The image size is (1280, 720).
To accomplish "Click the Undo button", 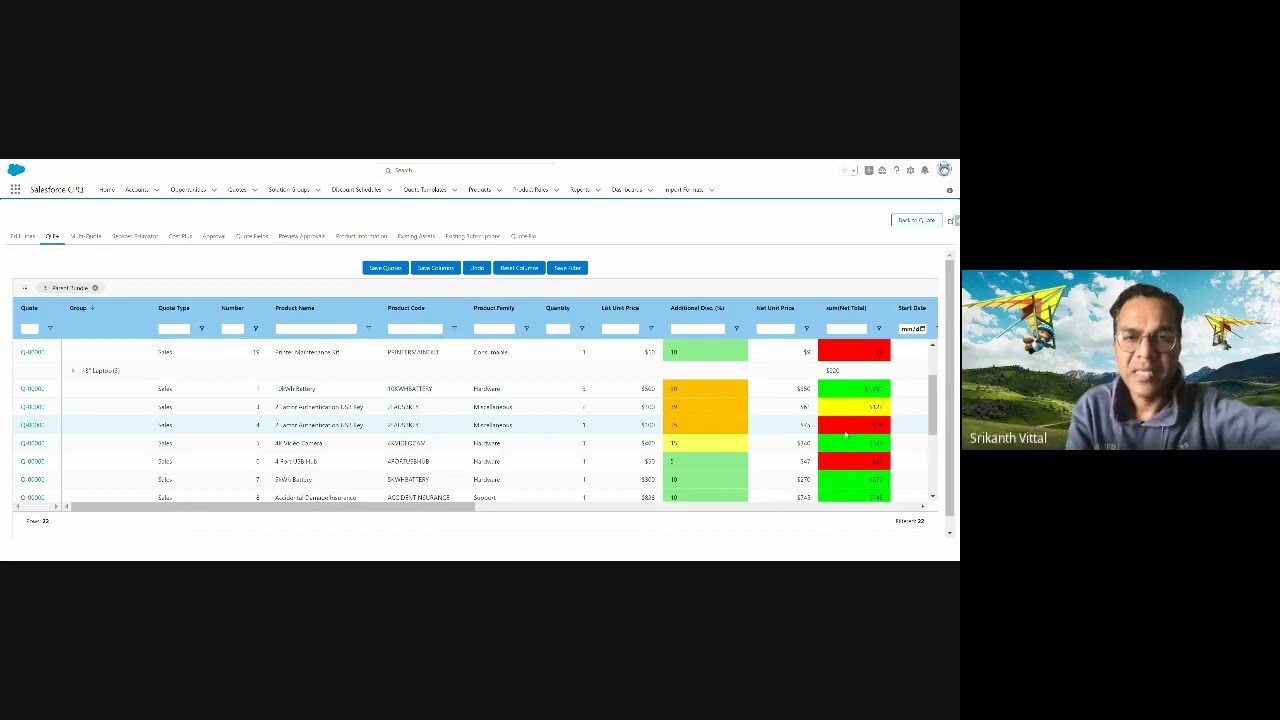I will pyautogui.click(x=477, y=268).
